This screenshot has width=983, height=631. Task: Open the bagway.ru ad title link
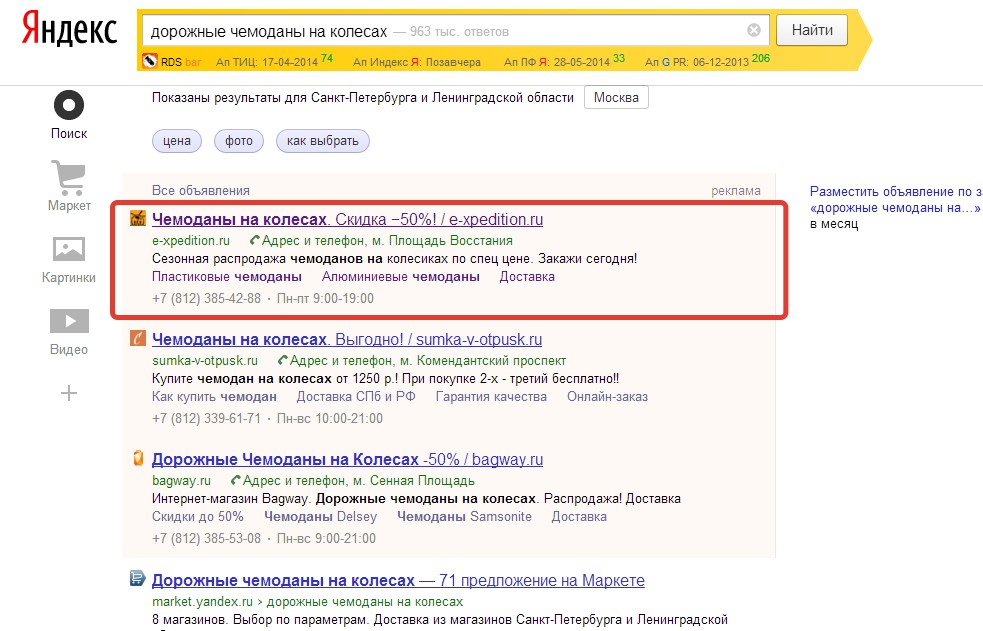click(347, 459)
